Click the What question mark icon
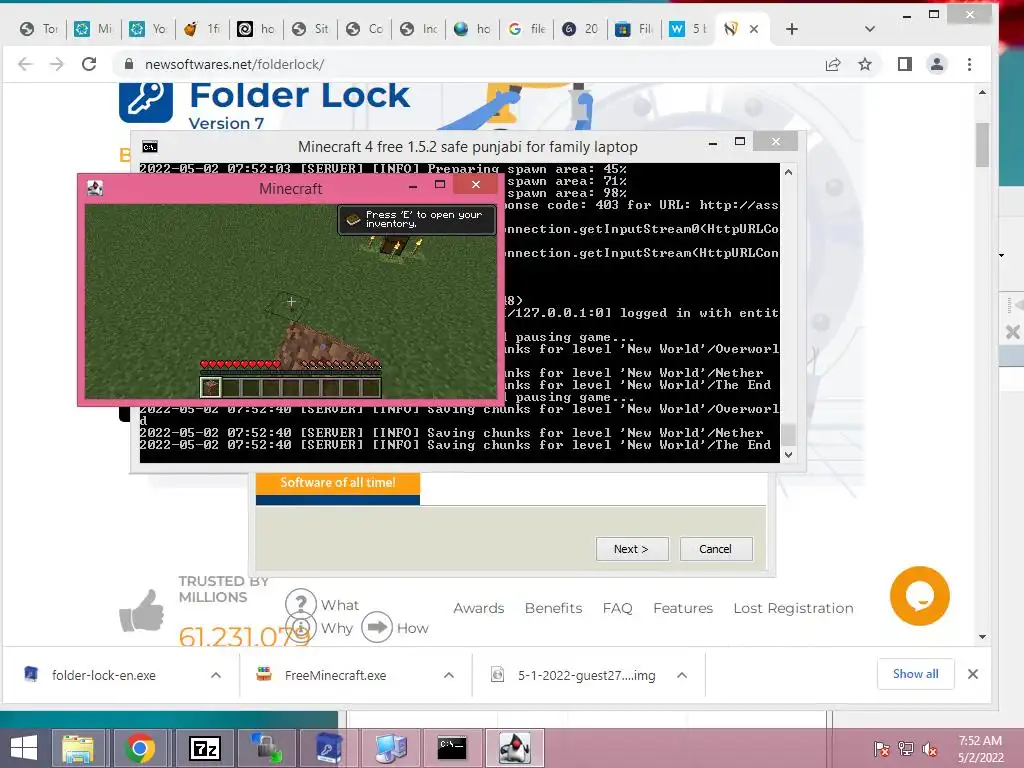 [x=300, y=603]
